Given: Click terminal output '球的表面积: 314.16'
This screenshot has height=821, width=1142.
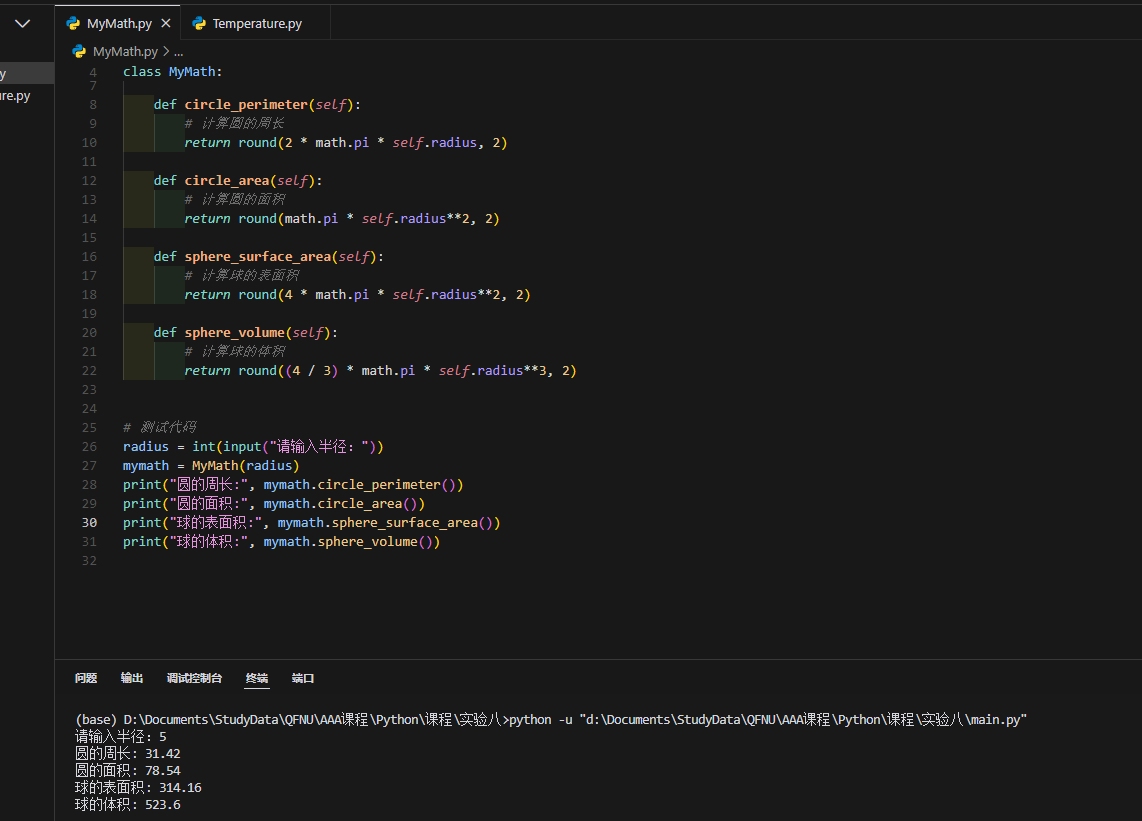Looking at the screenshot, I should pos(138,787).
